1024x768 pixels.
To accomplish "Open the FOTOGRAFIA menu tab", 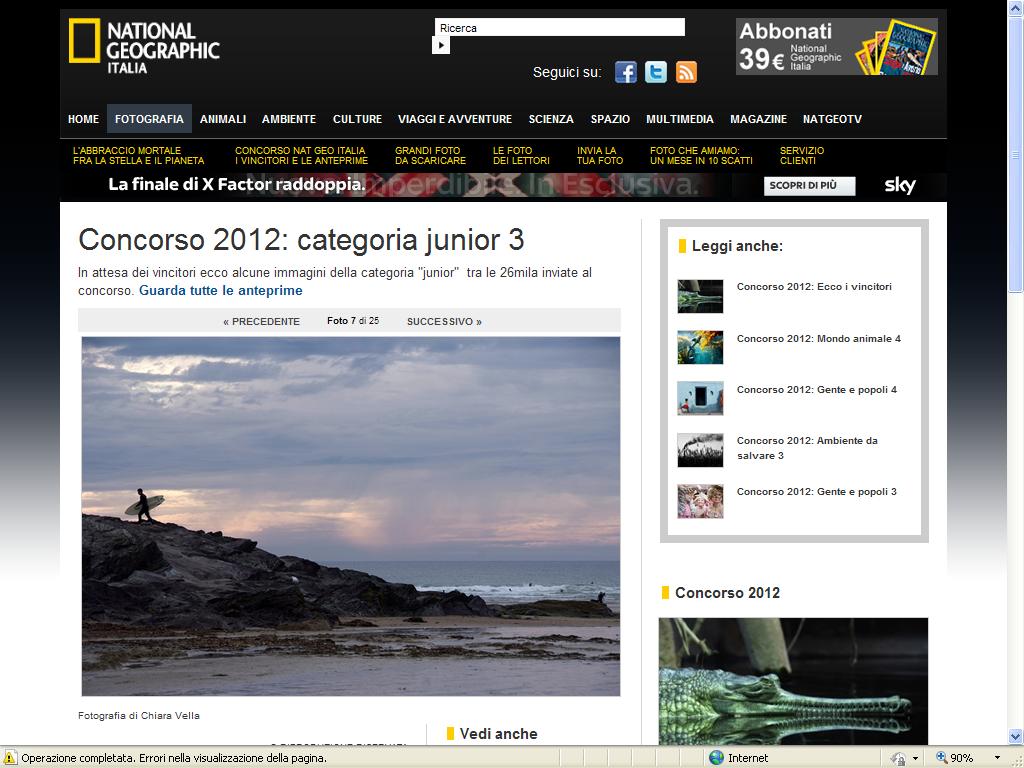I will click(x=149, y=119).
